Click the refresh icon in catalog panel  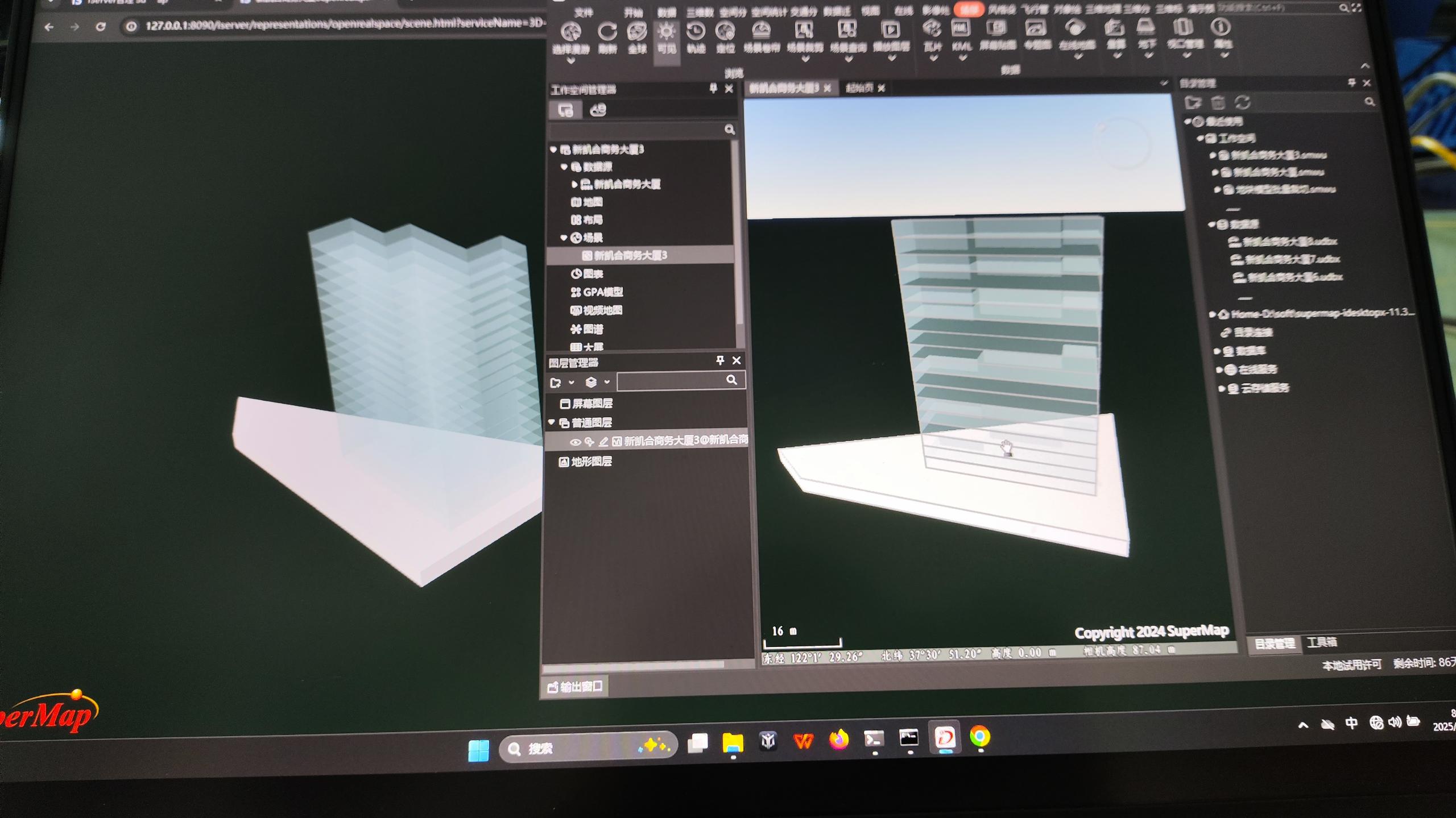(1243, 103)
